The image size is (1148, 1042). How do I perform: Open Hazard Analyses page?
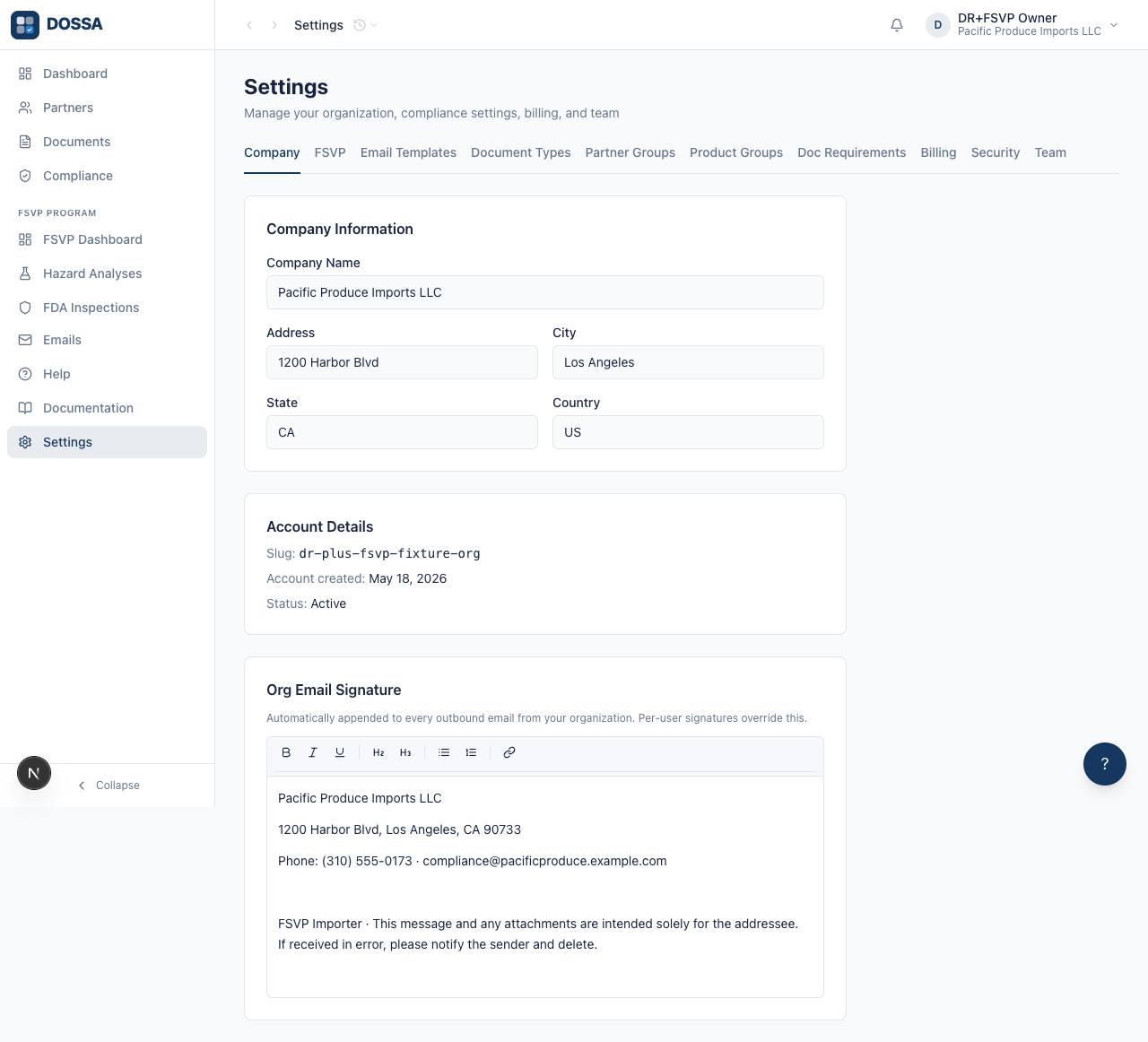(x=107, y=274)
